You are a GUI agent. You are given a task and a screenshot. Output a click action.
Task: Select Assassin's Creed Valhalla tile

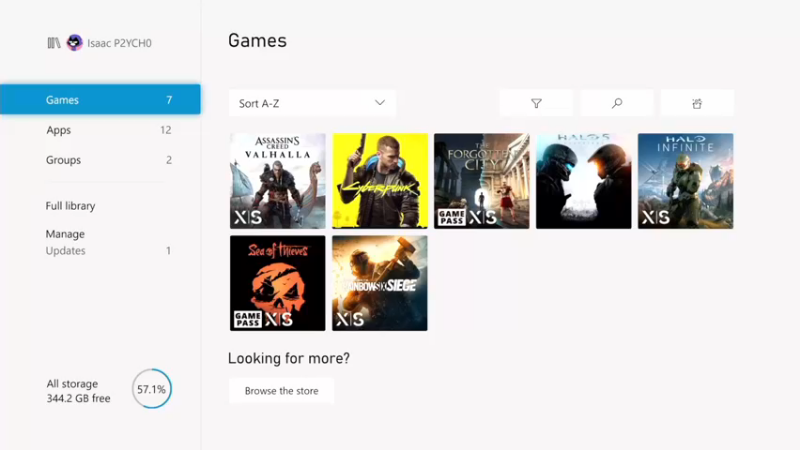point(278,181)
